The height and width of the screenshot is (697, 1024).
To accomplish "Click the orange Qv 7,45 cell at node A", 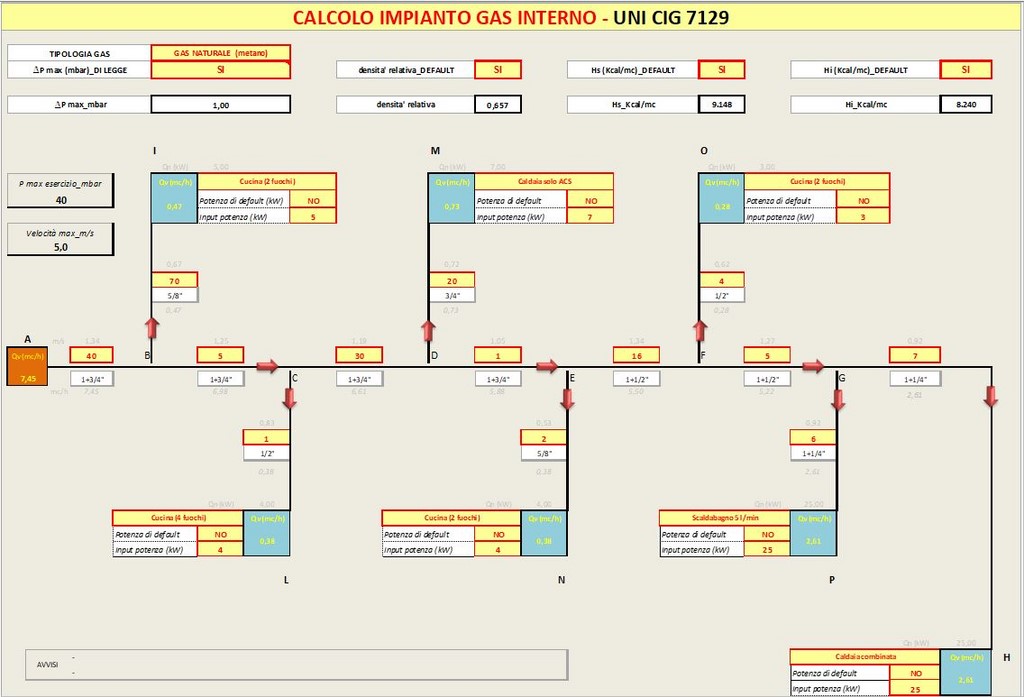I will tap(27, 368).
